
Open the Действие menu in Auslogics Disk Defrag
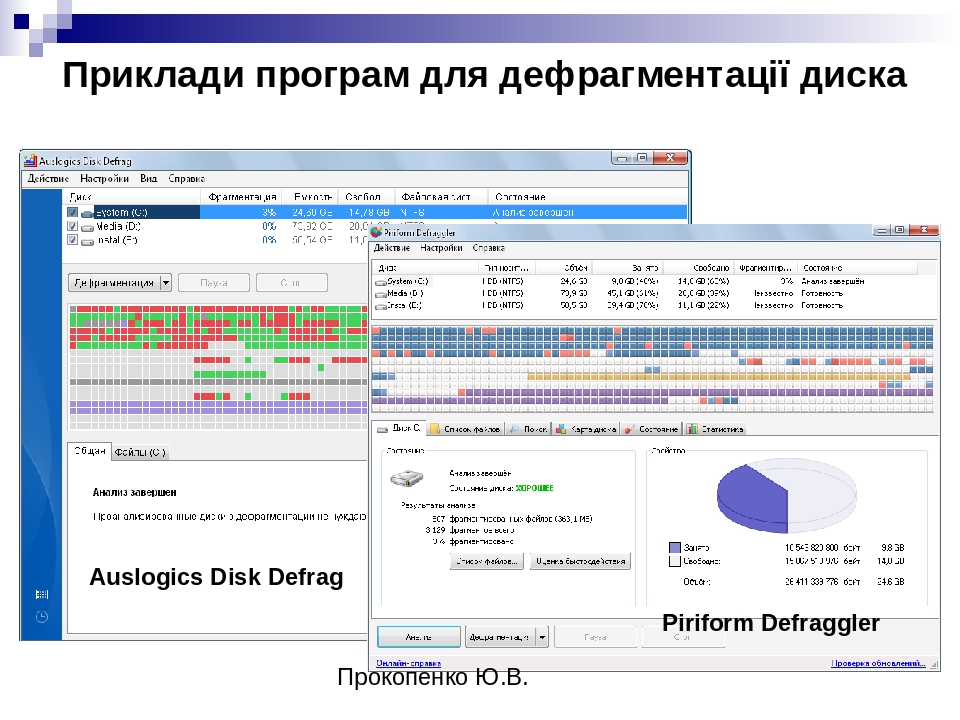pos(48,179)
